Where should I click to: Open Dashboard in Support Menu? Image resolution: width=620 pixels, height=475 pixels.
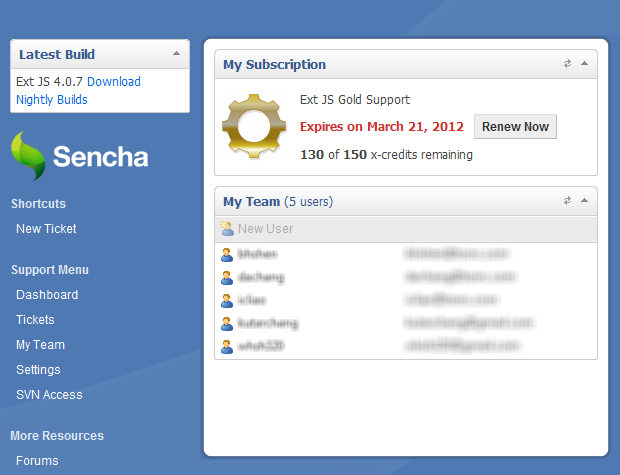pos(47,295)
